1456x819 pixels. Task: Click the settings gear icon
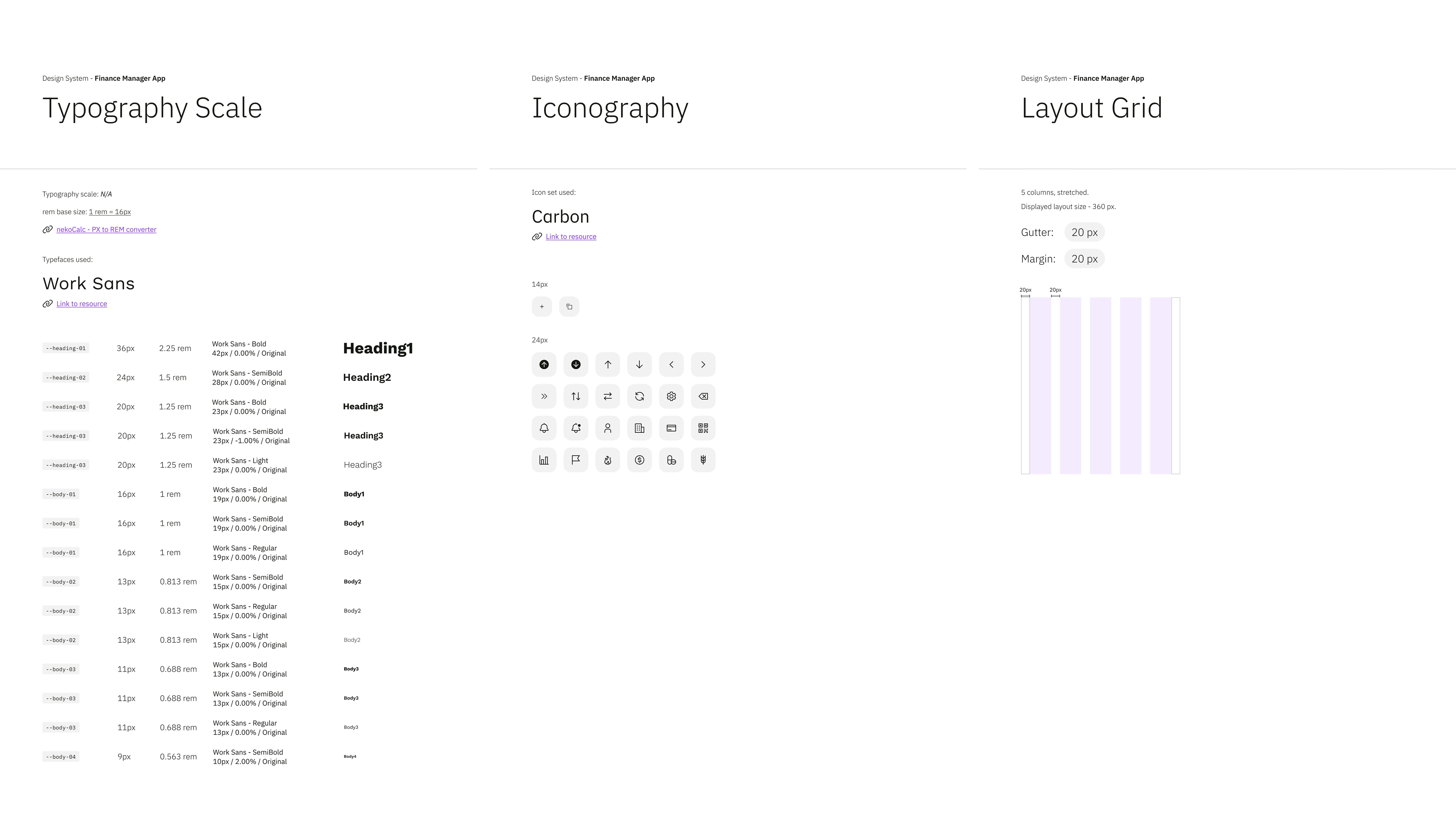coord(671,396)
